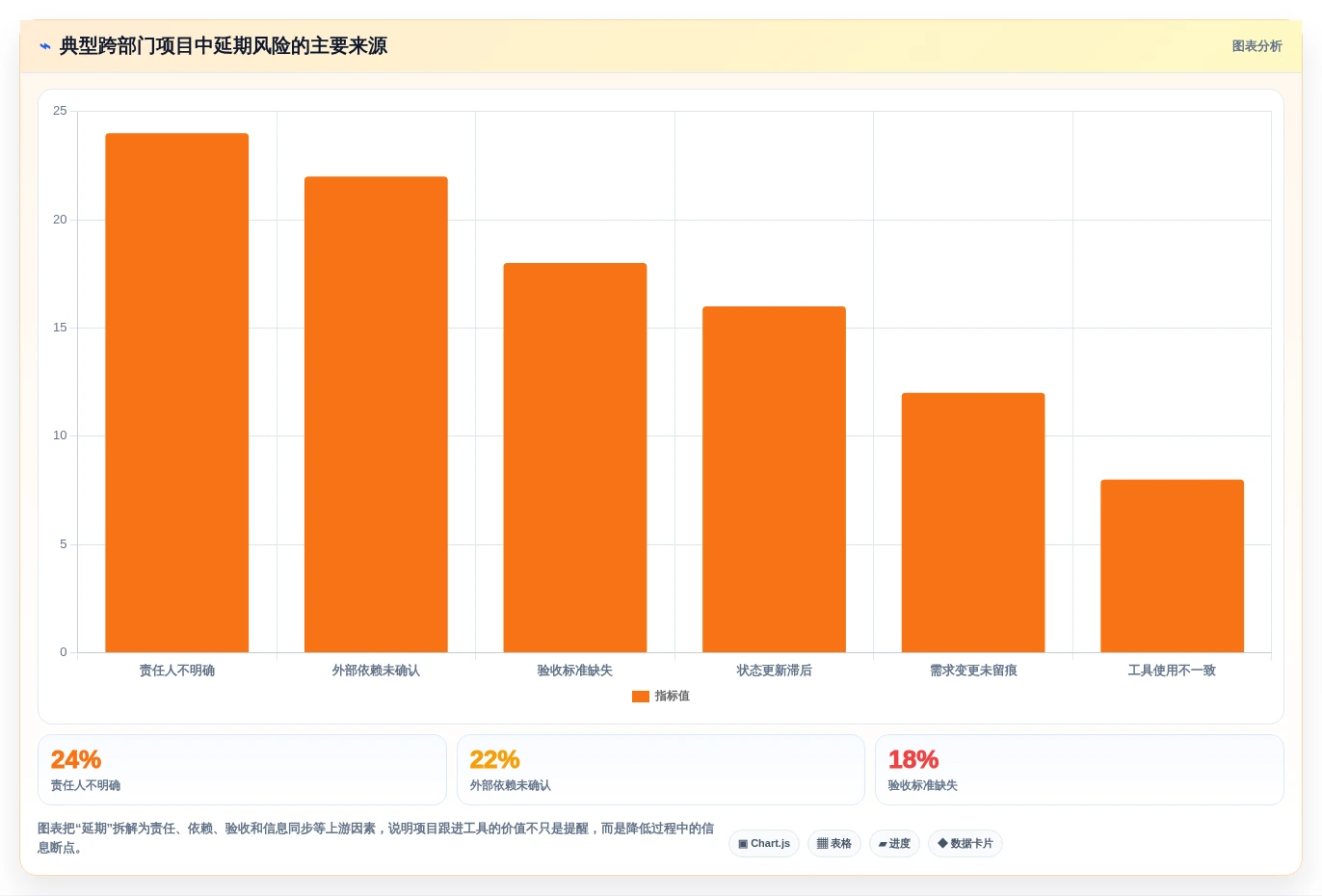Image resolution: width=1322 pixels, height=896 pixels.
Task: Select the 状态更新滞后 bar
Action: [x=774, y=479]
